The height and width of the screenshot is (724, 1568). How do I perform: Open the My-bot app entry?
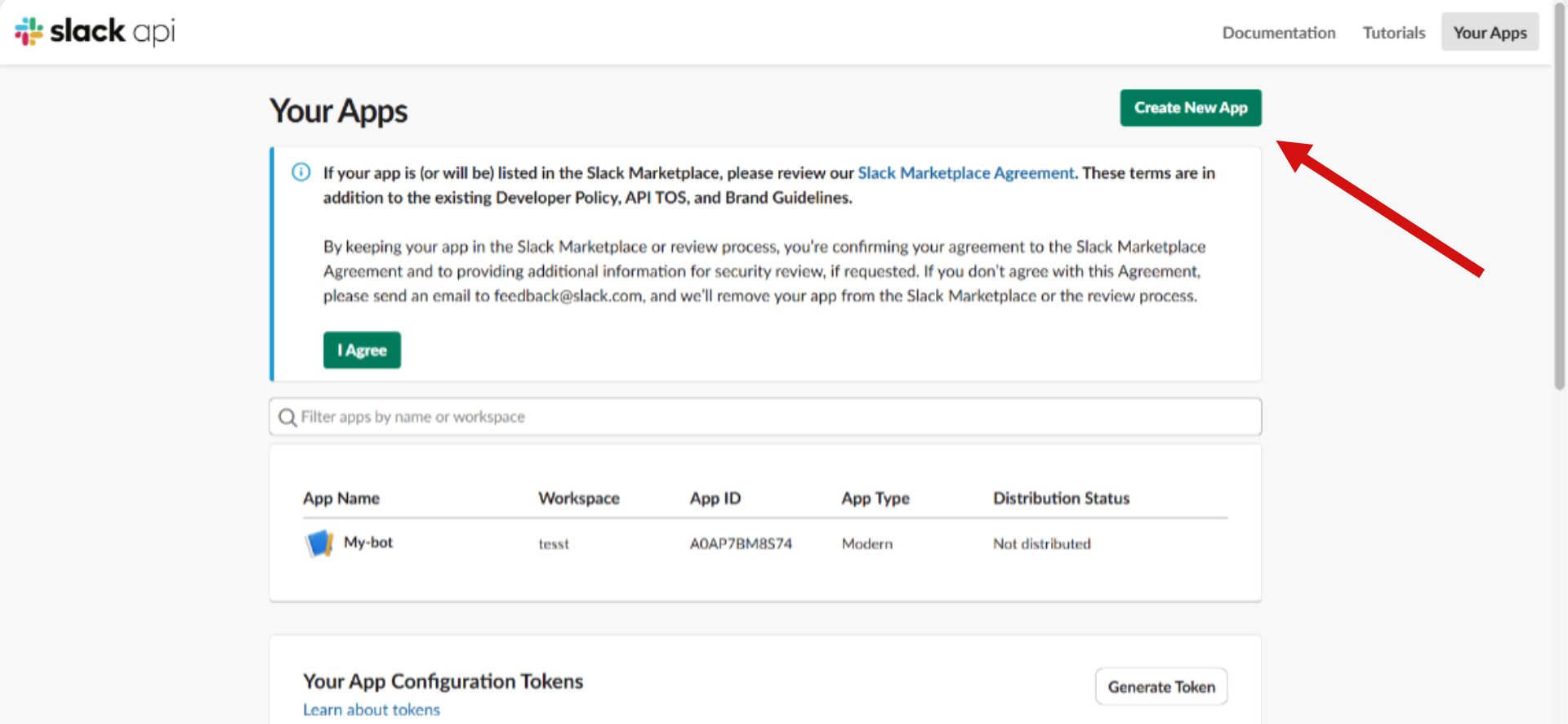coord(368,543)
